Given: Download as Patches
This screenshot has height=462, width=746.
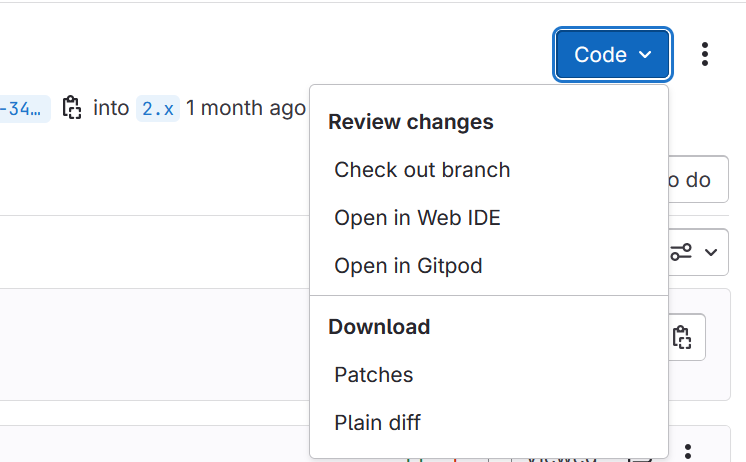Looking at the screenshot, I should [x=374, y=375].
